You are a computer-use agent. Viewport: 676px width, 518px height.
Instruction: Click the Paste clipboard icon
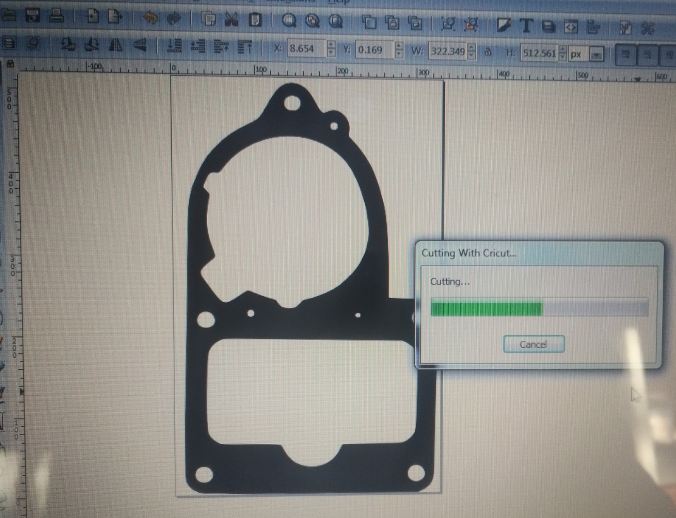256,19
